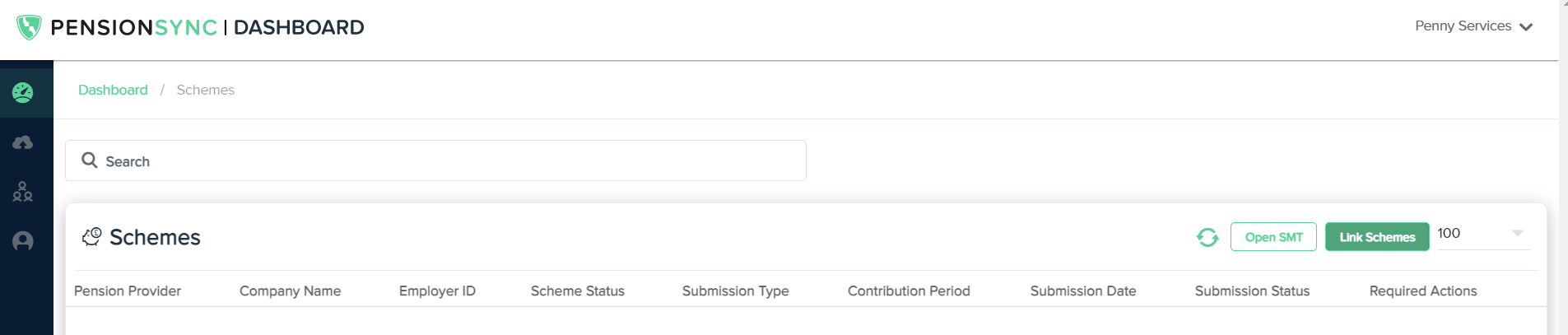Screen dimensions: 1568x335
Task: Click the Employer ID column header
Action: pos(437,291)
